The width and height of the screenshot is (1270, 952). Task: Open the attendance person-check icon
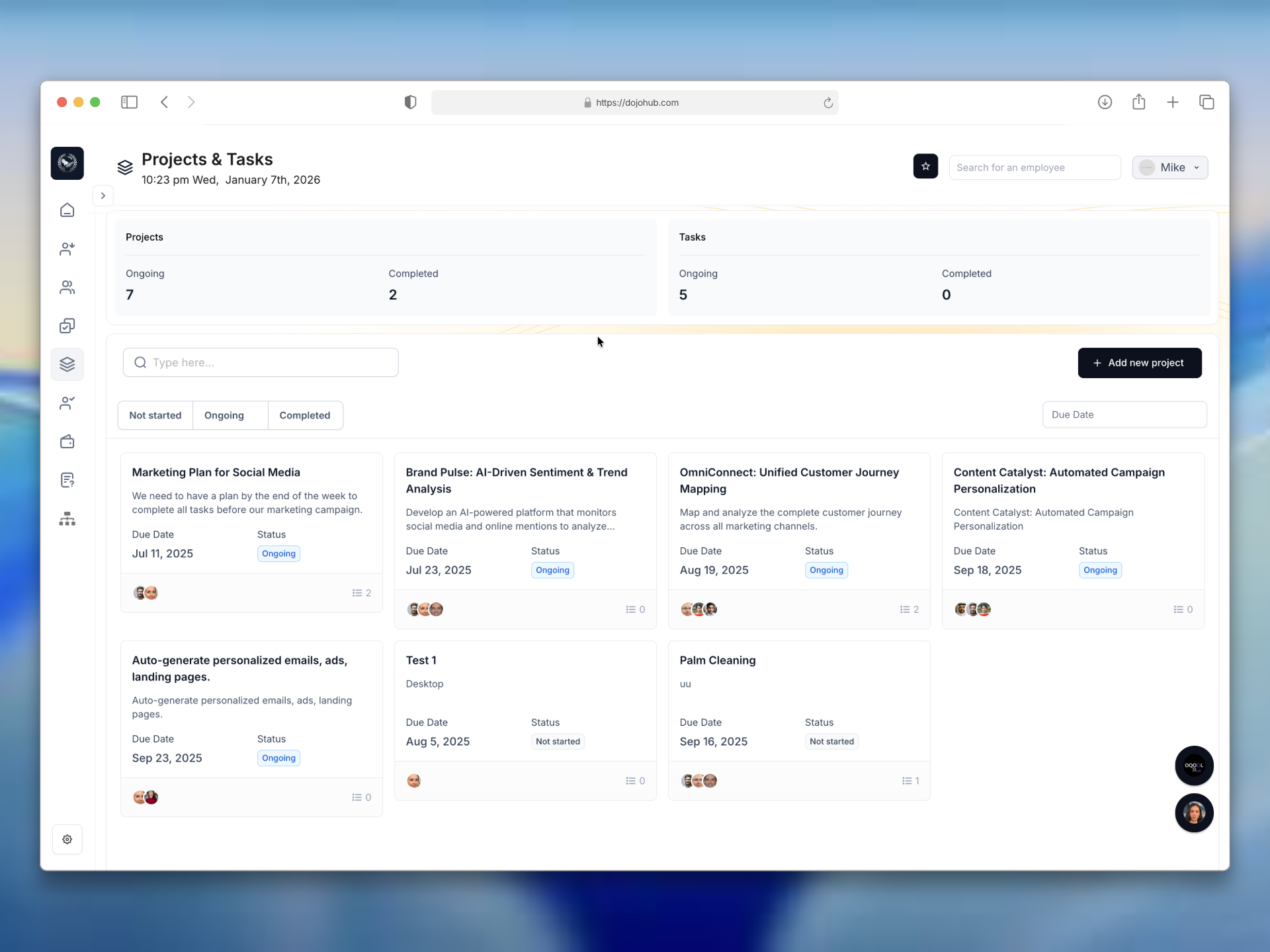pyautogui.click(x=67, y=403)
